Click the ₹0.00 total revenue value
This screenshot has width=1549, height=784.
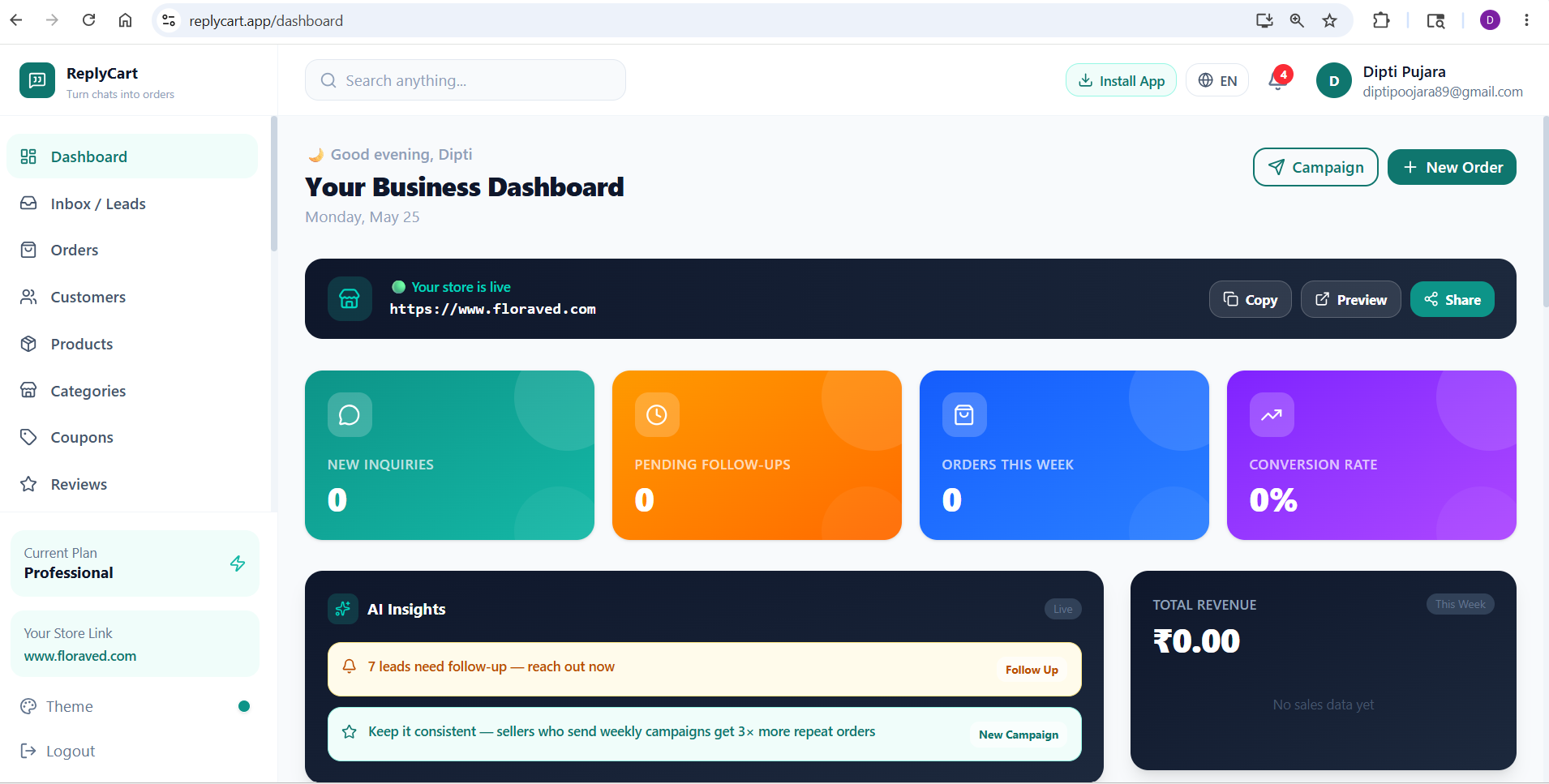tap(1196, 641)
